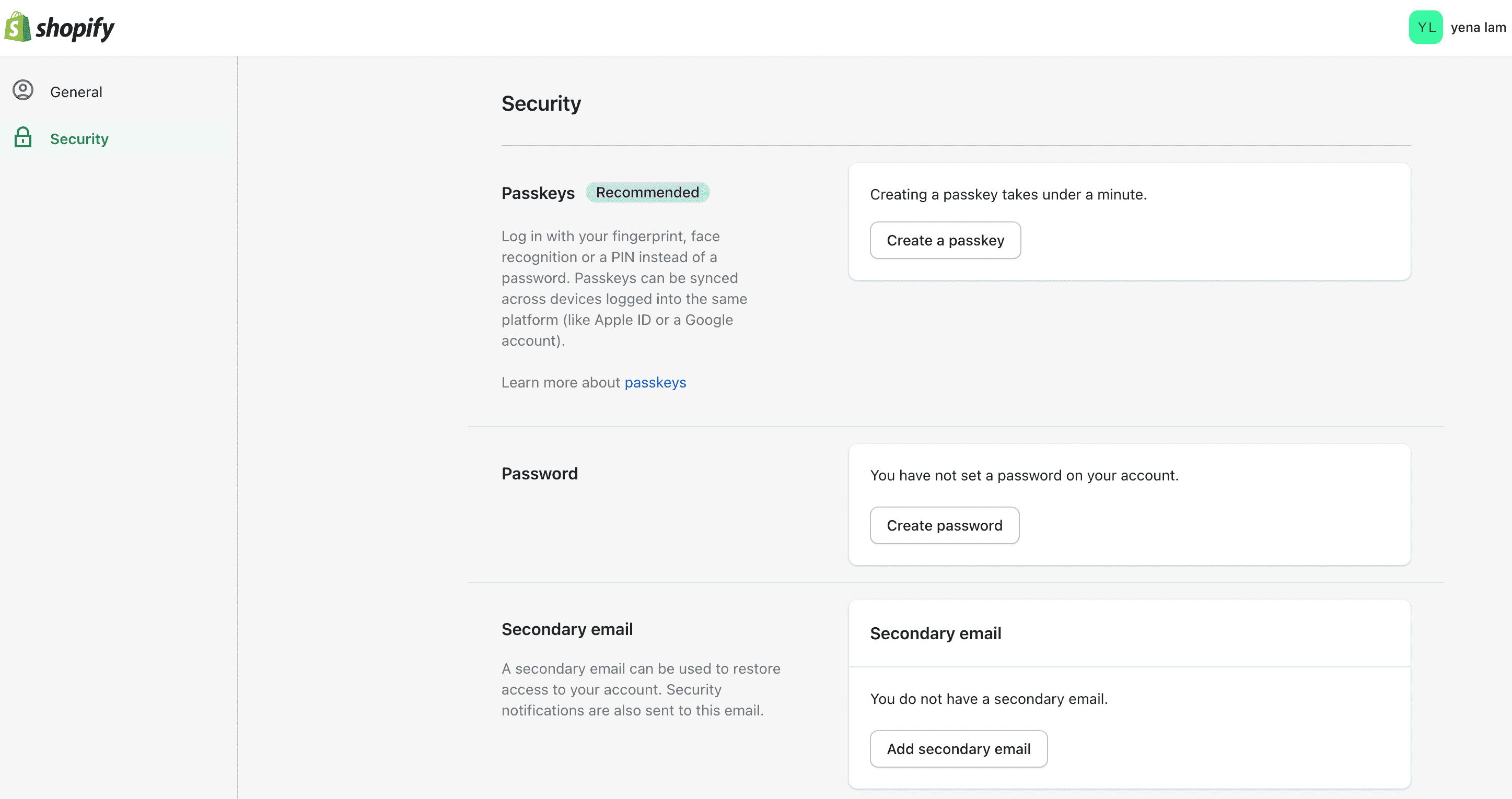
Task: Click the Add secondary email button
Action: pos(959,748)
